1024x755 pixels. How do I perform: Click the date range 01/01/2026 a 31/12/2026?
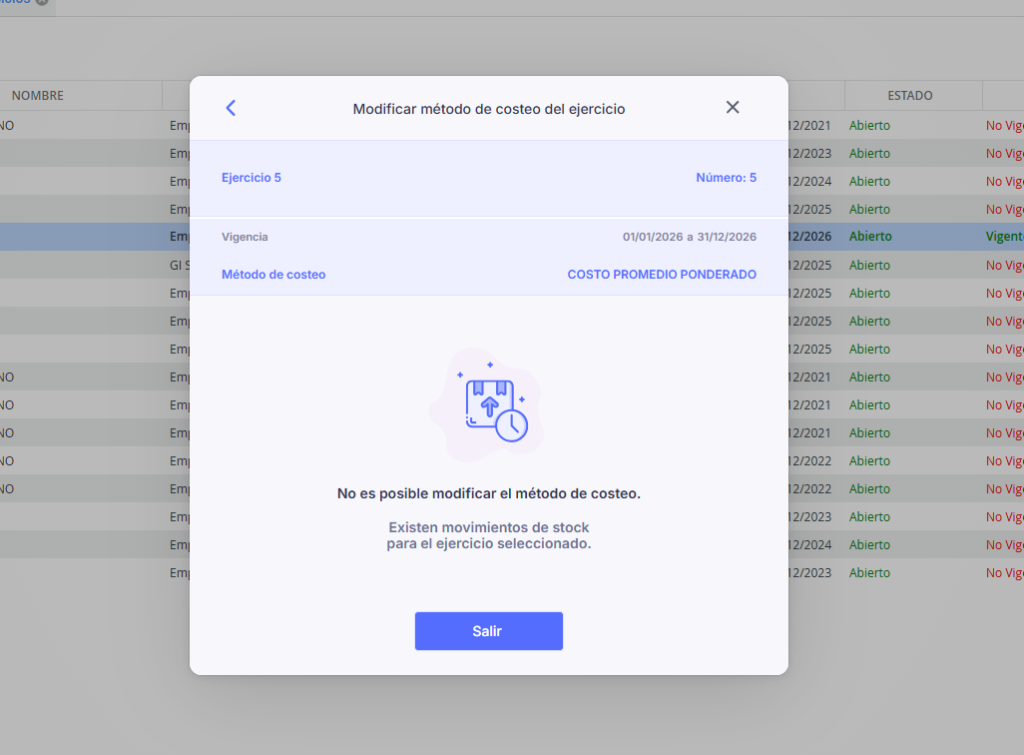point(689,237)
